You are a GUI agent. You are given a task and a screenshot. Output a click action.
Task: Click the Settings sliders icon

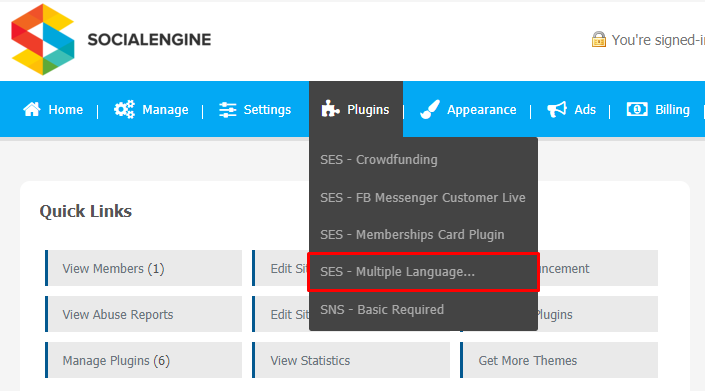tap(228, 110)
